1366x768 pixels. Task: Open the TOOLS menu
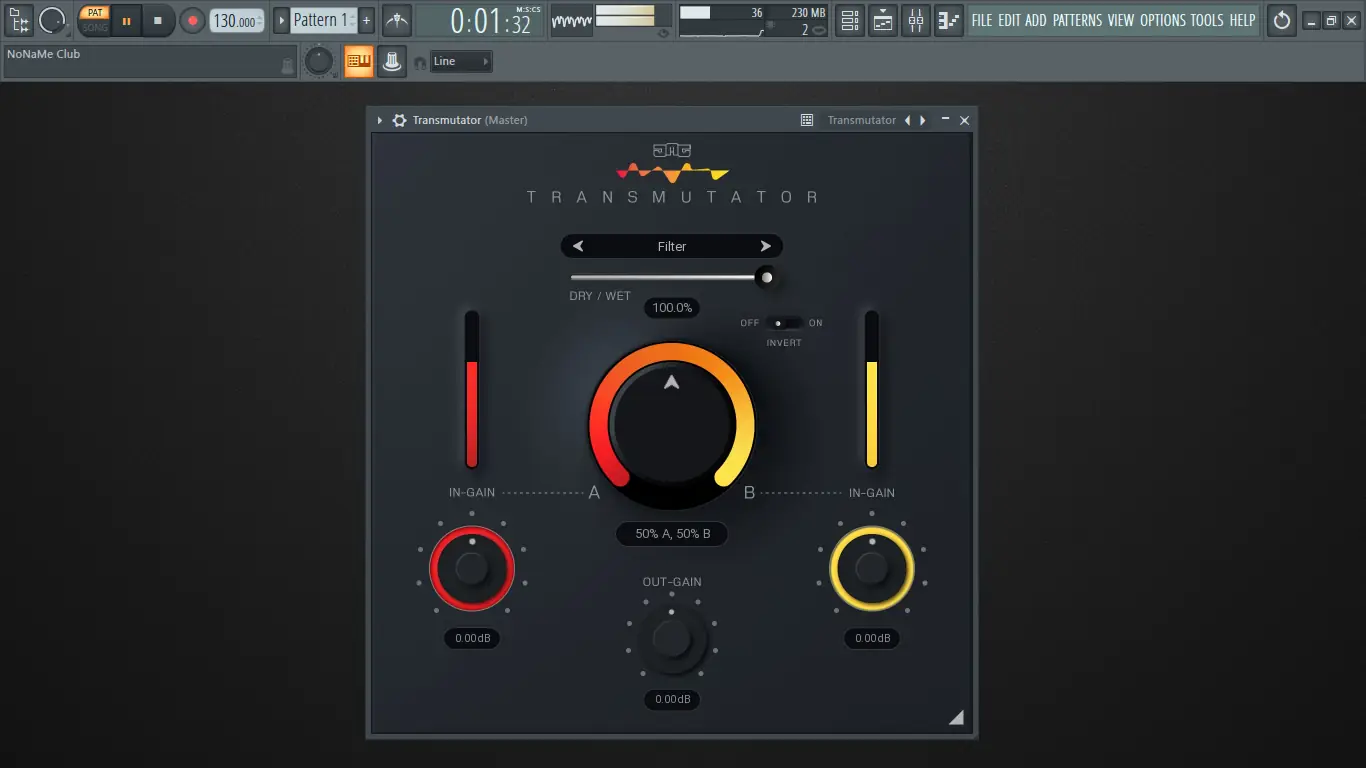tap(1207, 19)
